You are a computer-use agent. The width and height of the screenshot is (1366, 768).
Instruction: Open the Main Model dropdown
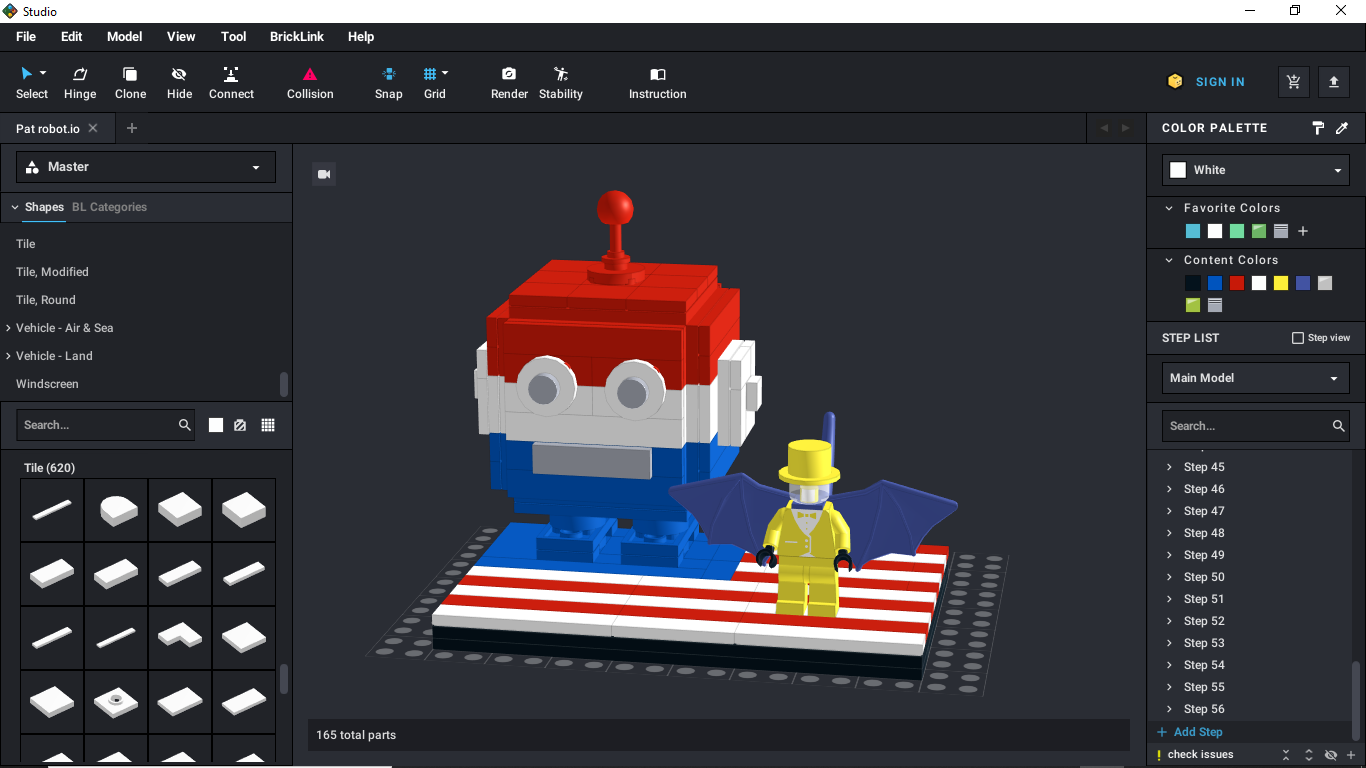pyautogui.click(x=1256, y=378)
